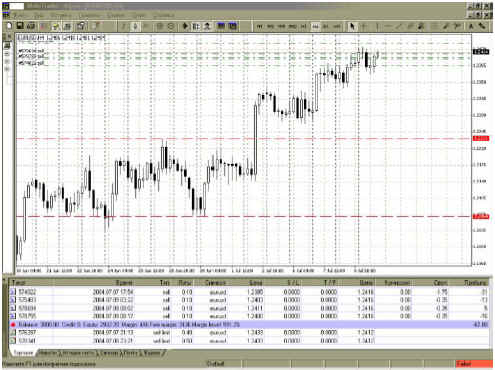
Task: Select the first pending sell limit order
Action: click(x=249, y=332)
